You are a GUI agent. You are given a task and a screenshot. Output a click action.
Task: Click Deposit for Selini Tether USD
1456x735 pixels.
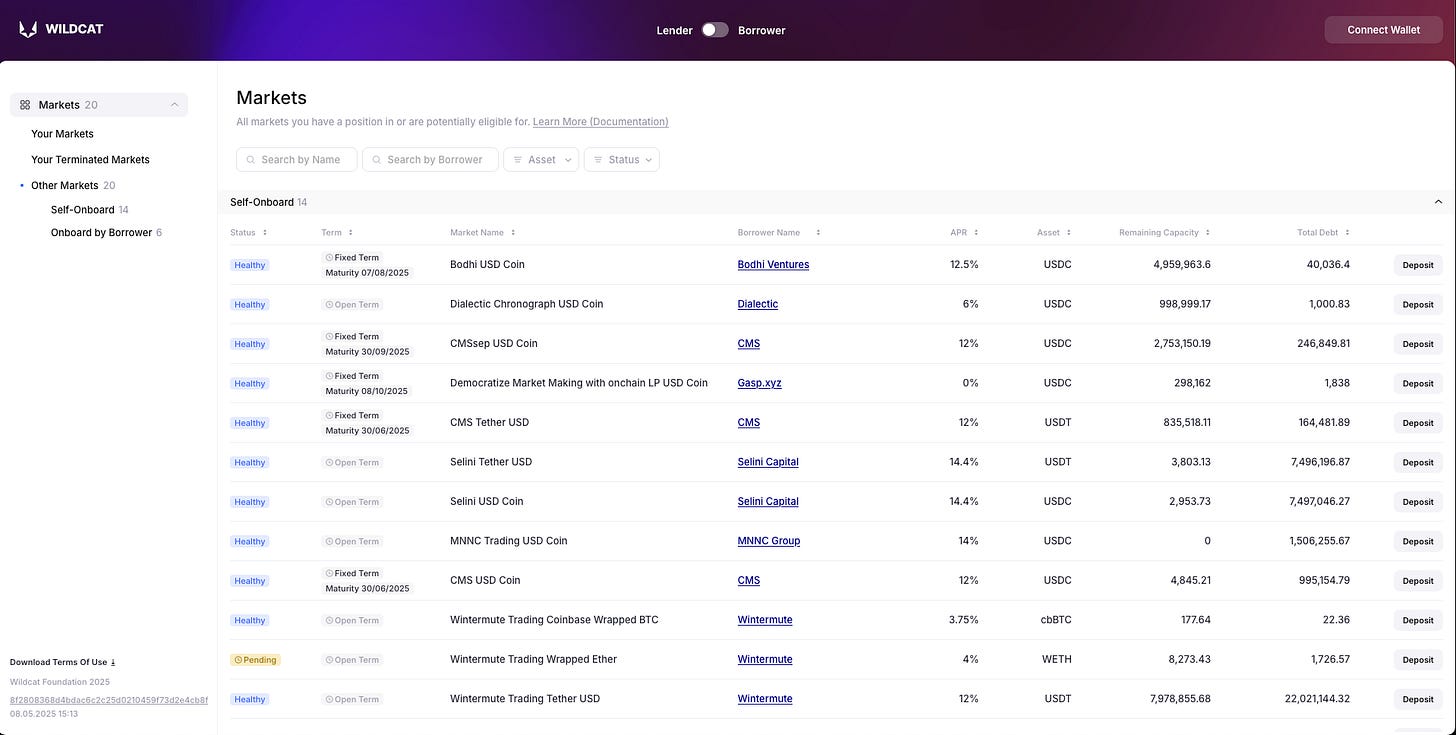1418,463
